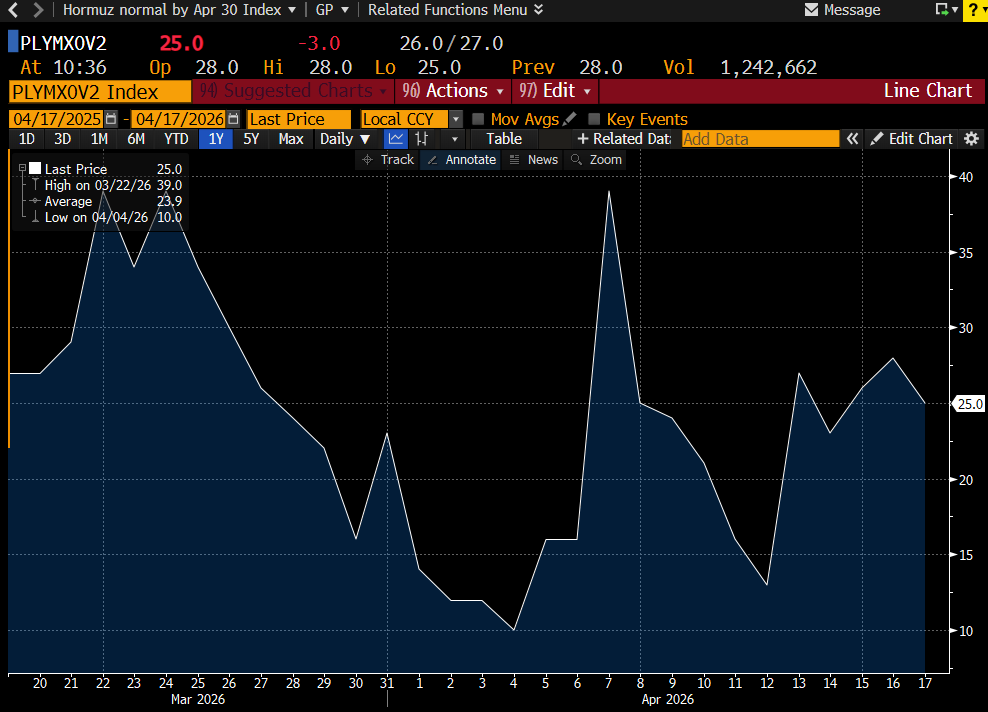Open the Local CCY currency dropdown arrow
The height and width of the screenshot is (712, 988).
456,119
